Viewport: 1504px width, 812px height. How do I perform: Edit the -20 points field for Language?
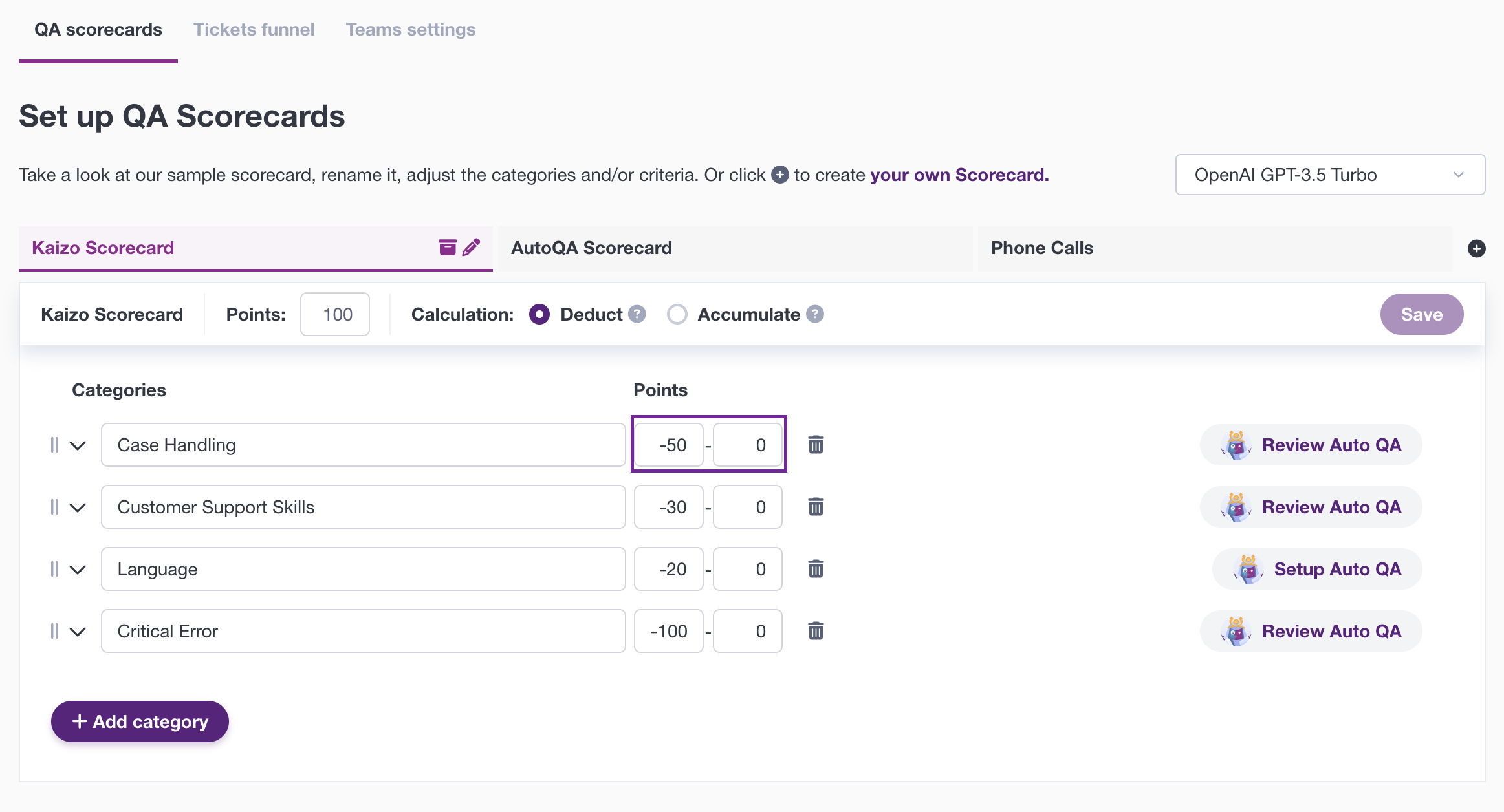(669, 569)
